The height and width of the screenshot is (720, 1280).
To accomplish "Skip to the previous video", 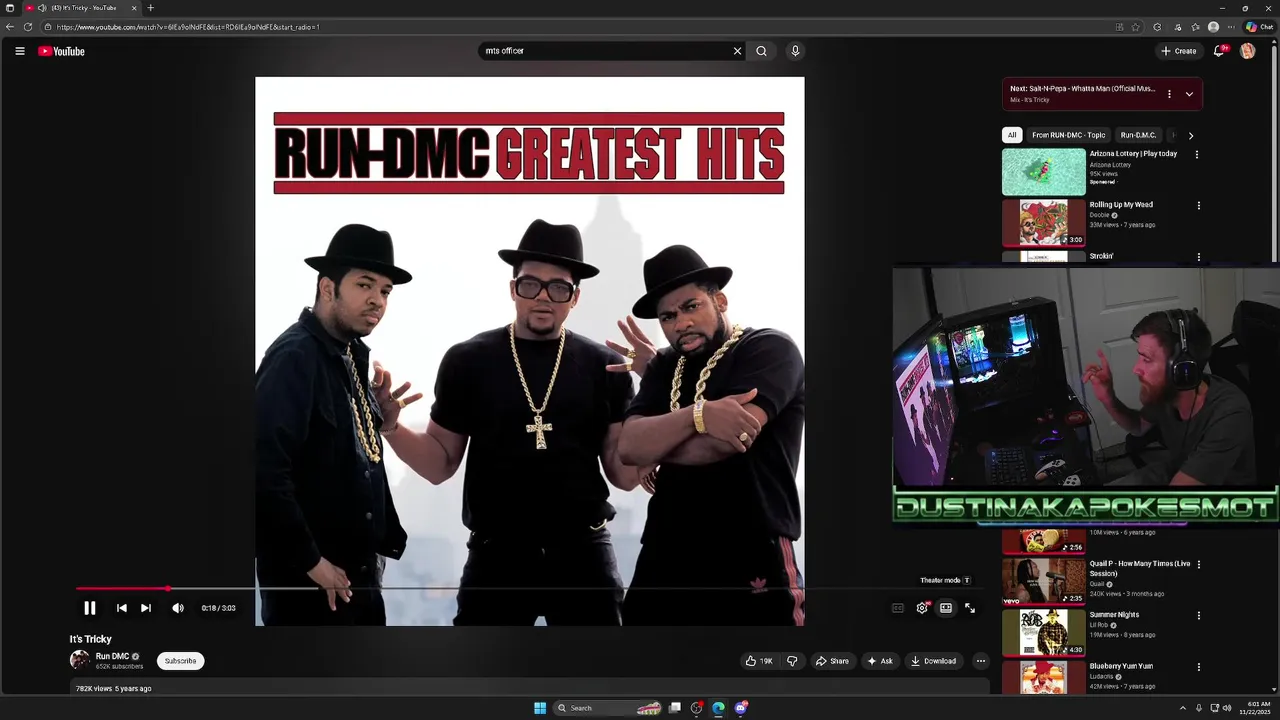I will pyautogui.click(x=122, y=608).
